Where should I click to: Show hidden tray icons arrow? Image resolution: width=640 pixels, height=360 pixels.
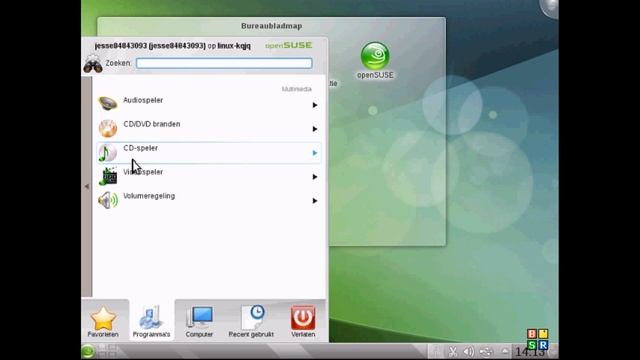[x=505, y=351]
